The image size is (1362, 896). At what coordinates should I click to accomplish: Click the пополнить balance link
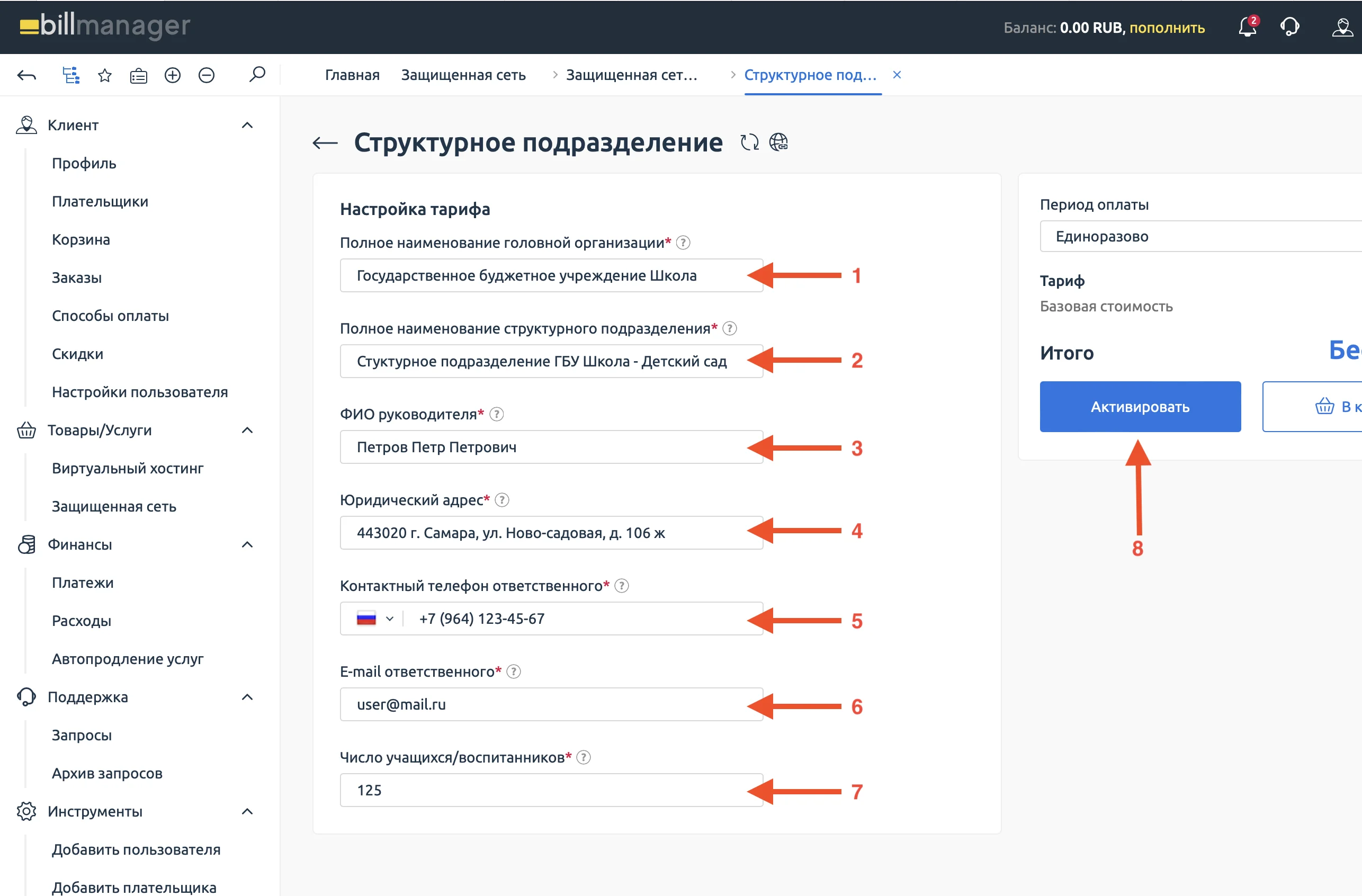(1167, 28)
